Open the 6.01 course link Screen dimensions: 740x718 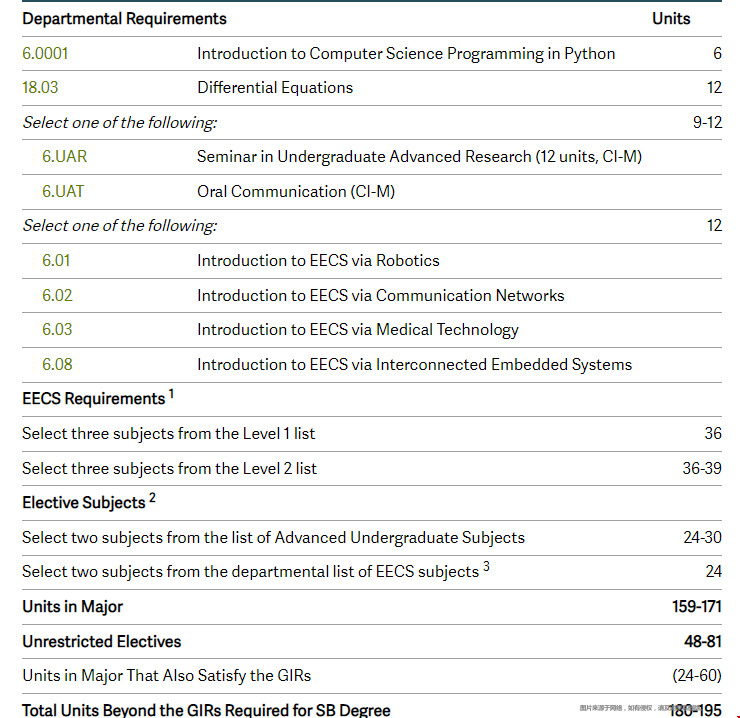(x=56, y=260)
